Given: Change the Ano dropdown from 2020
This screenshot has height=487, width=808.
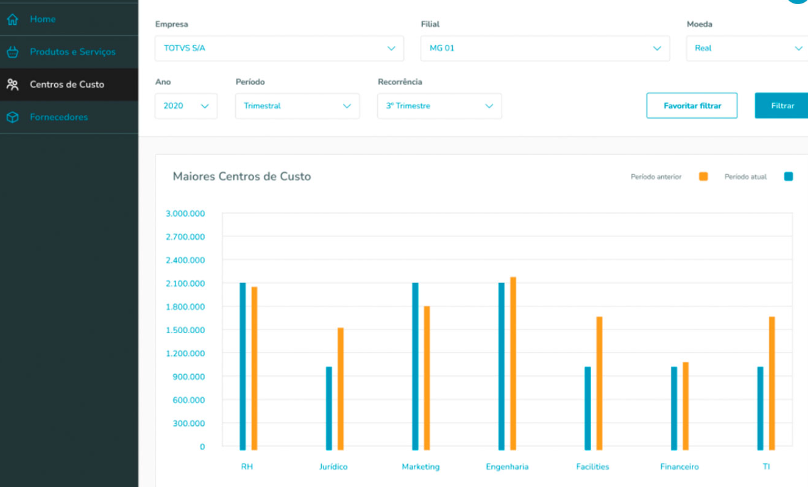Looking at the screenshot, I should 186,106.
